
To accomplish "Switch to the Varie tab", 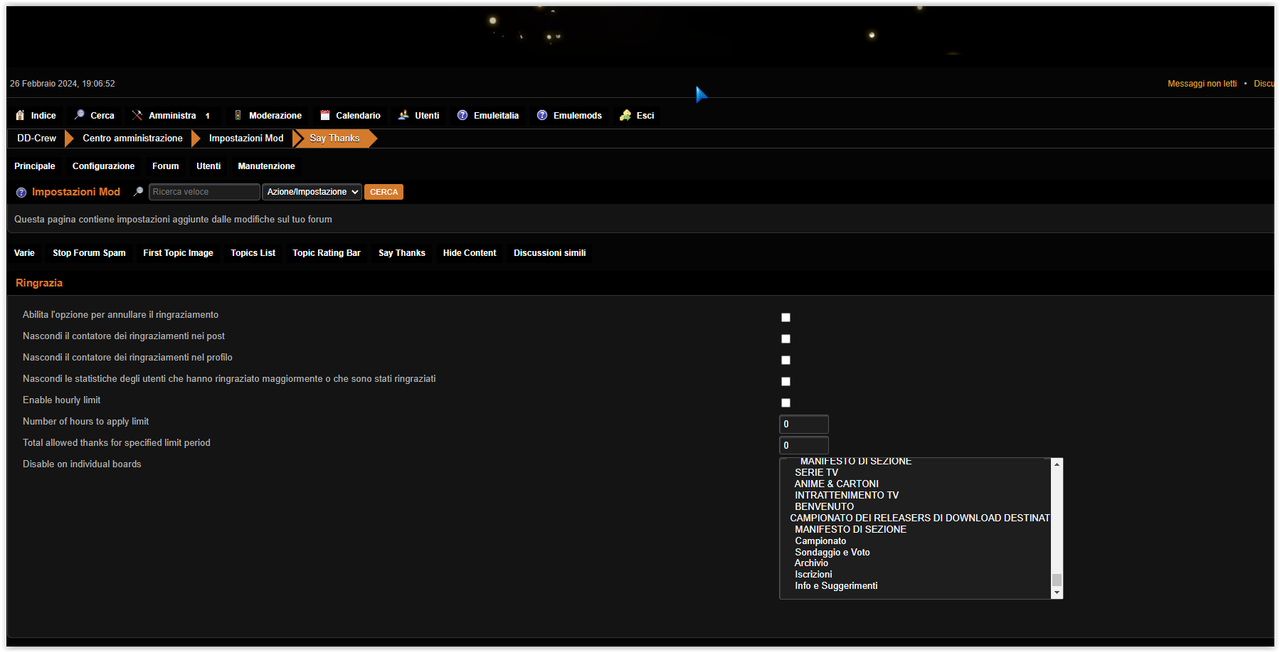I will pos(24,253).
